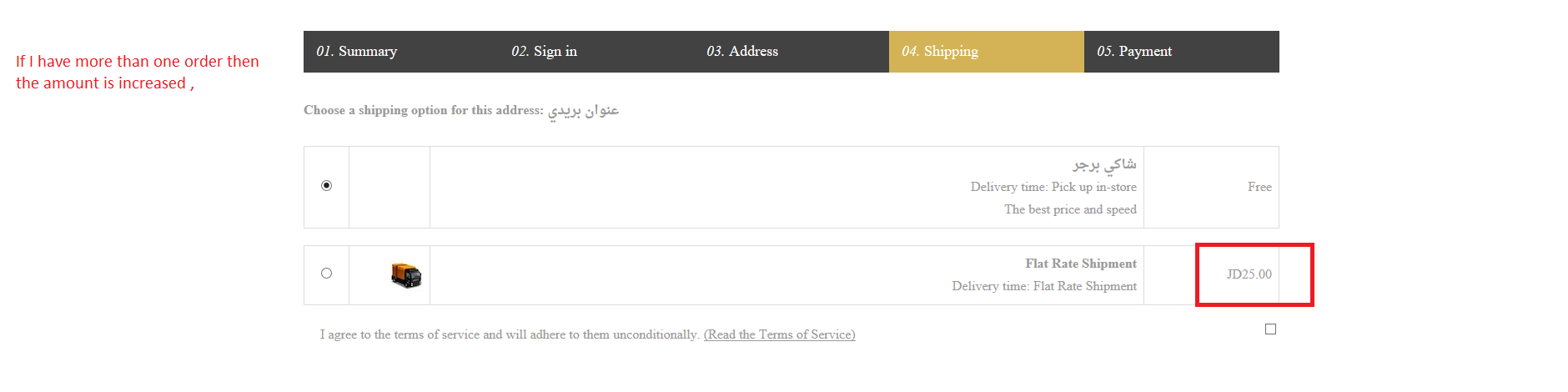Choose the Flat Rate Shipment radio option
Viewport: 1568px width, 392px height.
click(326, 273)
